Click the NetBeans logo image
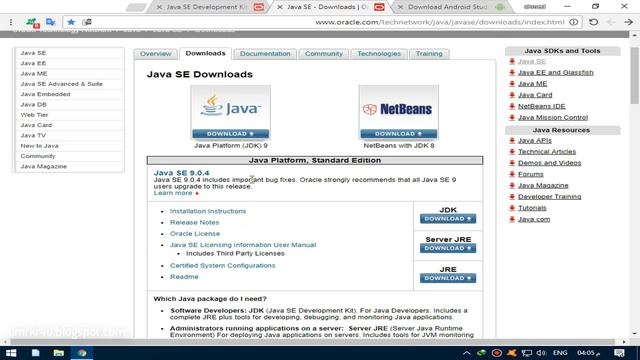The height and width of the screenshot is (360, 640). click(x=399, y=107)
